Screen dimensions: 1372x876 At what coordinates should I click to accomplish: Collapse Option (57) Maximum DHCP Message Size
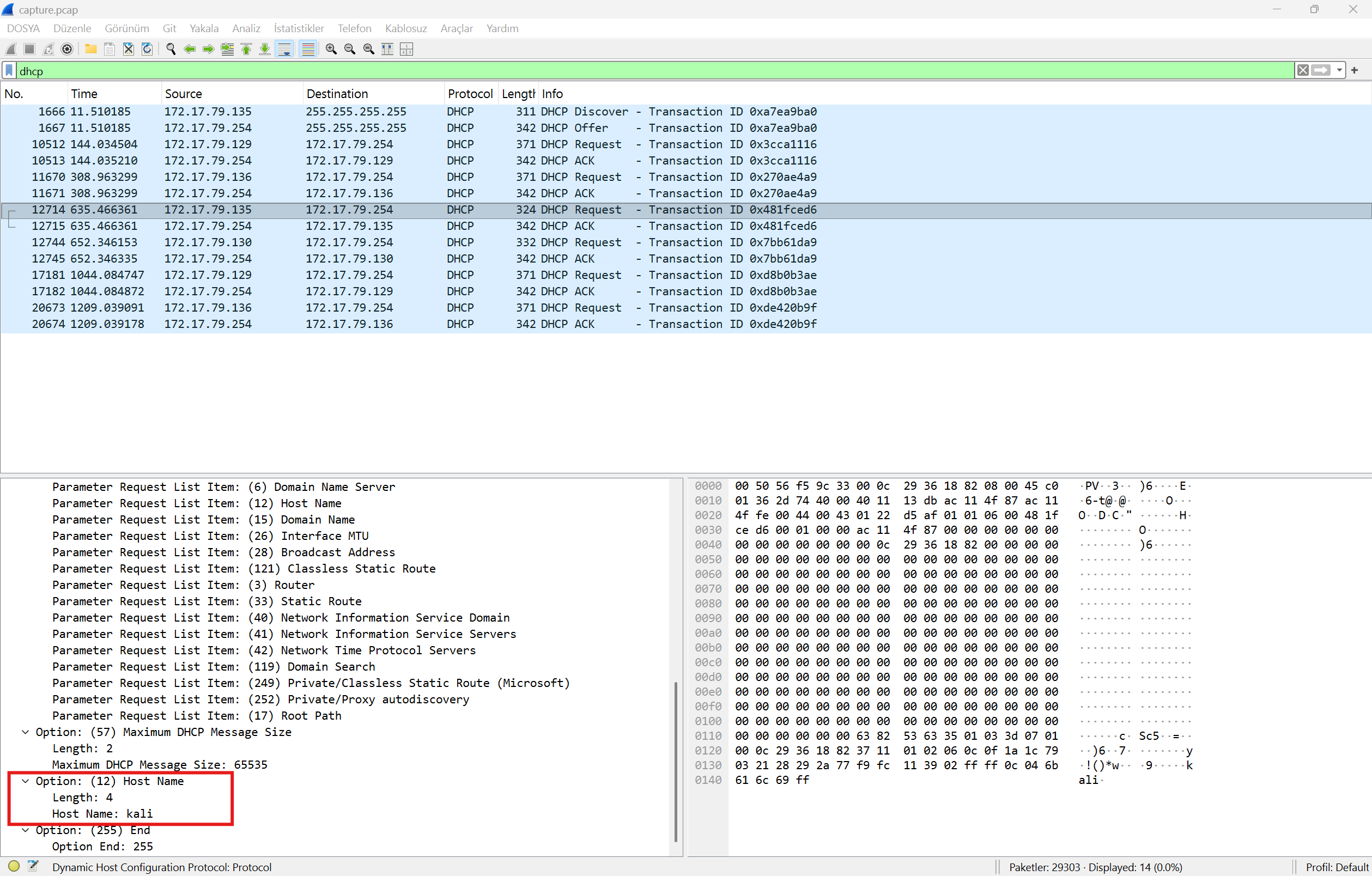25,733
